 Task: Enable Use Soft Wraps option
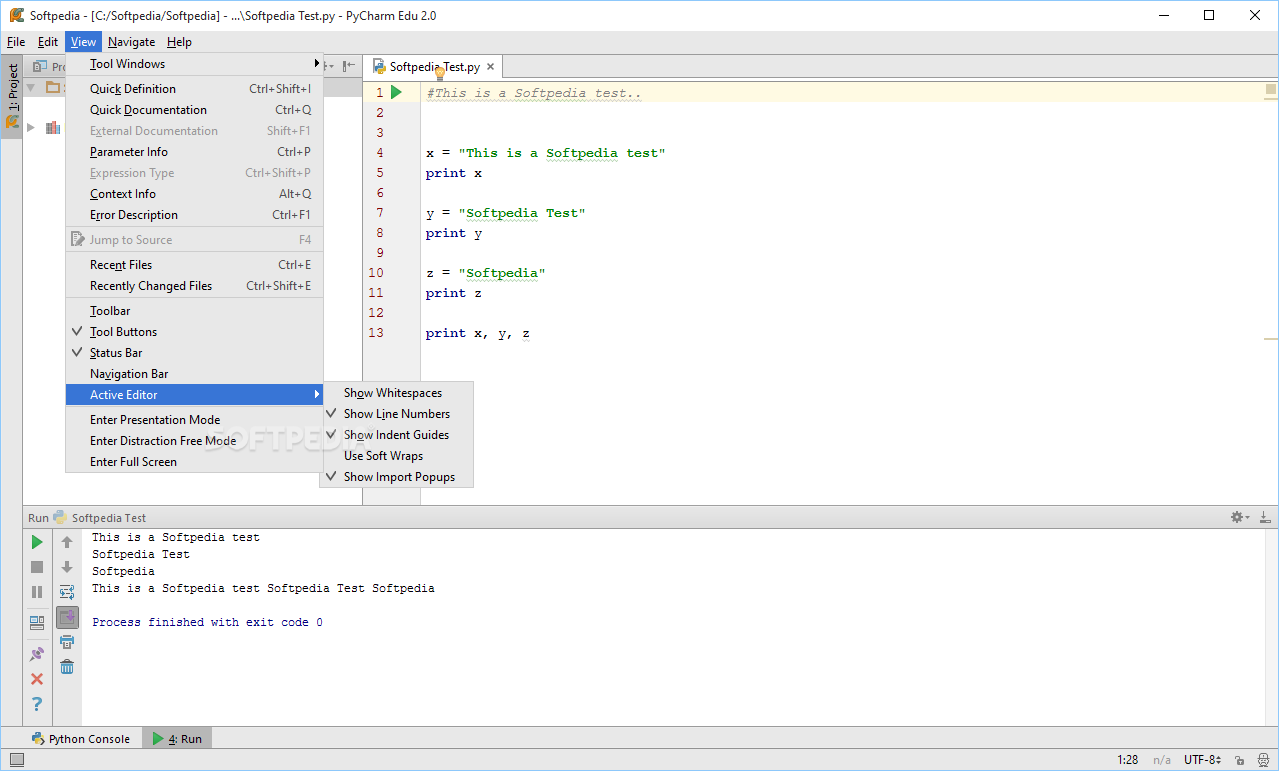coord(396,456)
